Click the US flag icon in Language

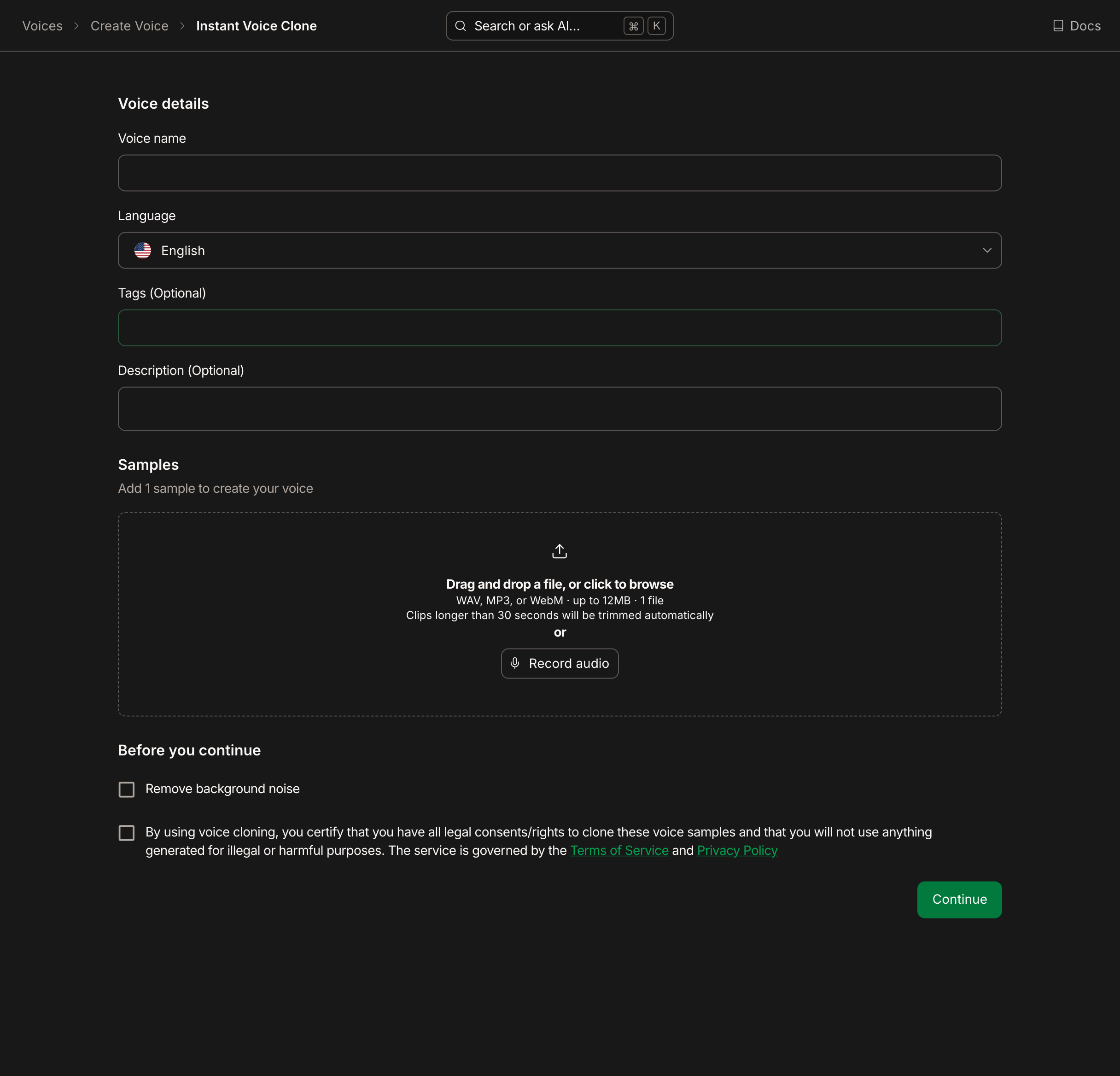(x=143, y=250)
